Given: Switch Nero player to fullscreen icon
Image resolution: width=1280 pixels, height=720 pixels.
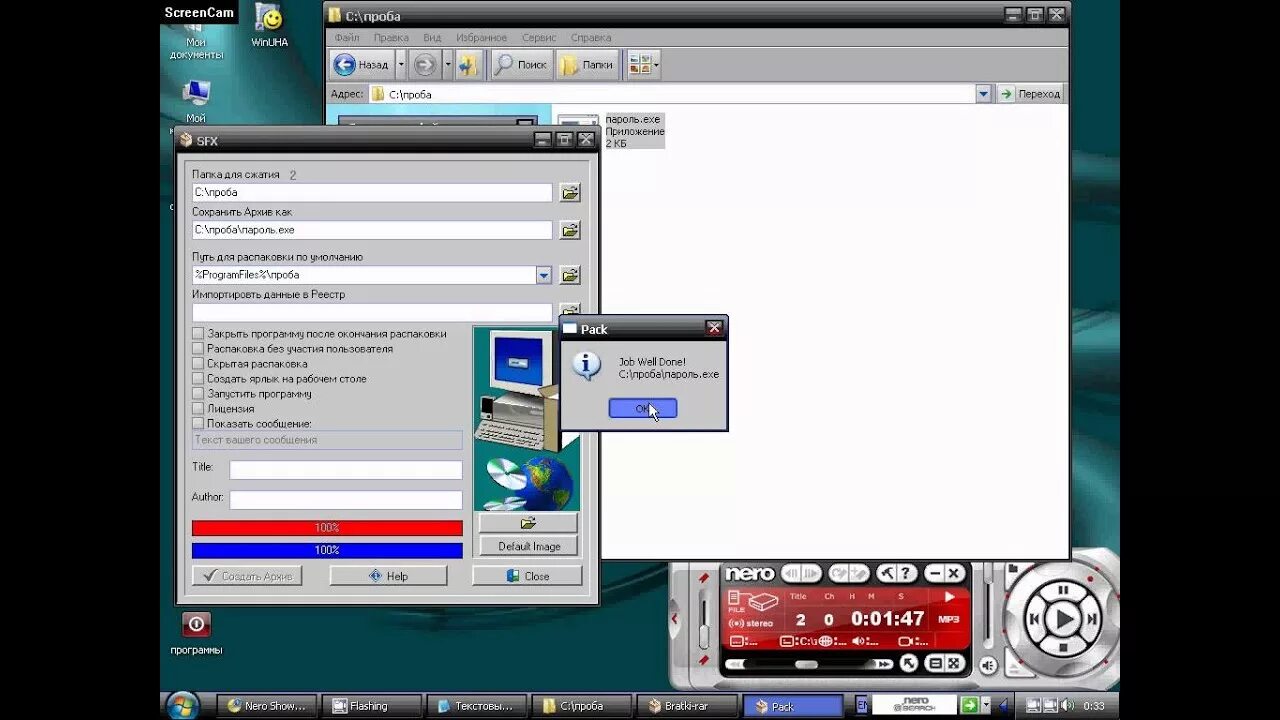Looking at the screenshot, I should 954,663.
